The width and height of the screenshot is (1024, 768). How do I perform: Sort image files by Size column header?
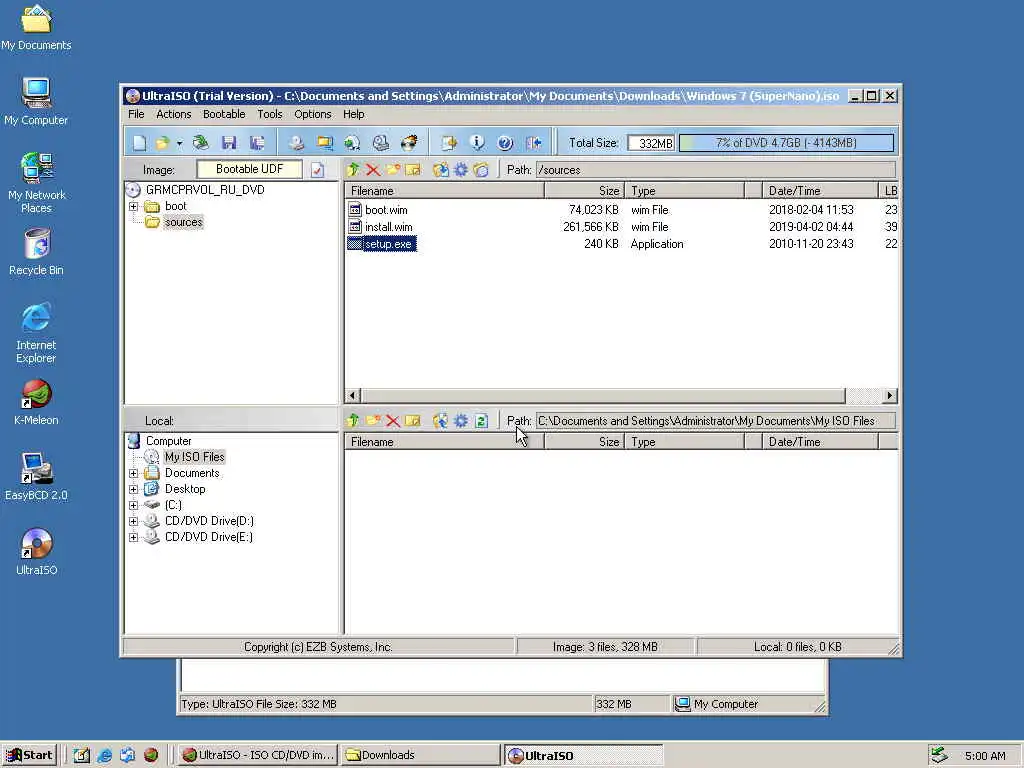[x=584, y=191]
